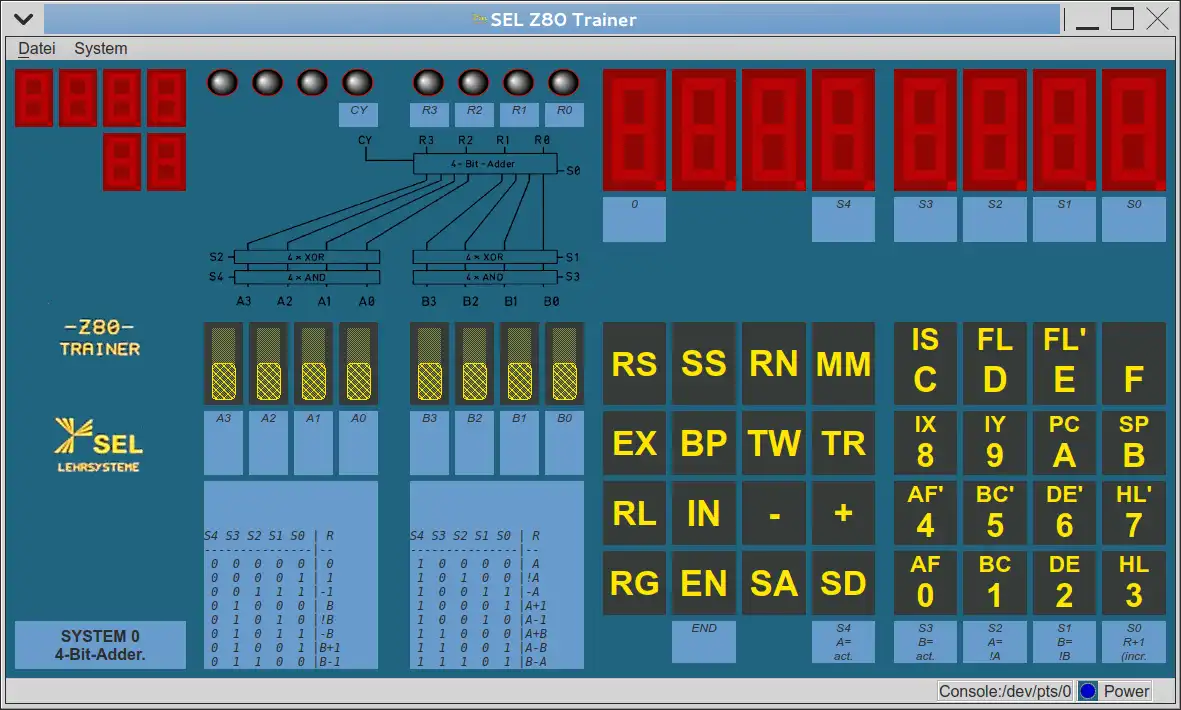The height and width of the screenshot is (710, 1181).
Task: Click the B+1 row in truth table
Action: [x=277, y=647]
